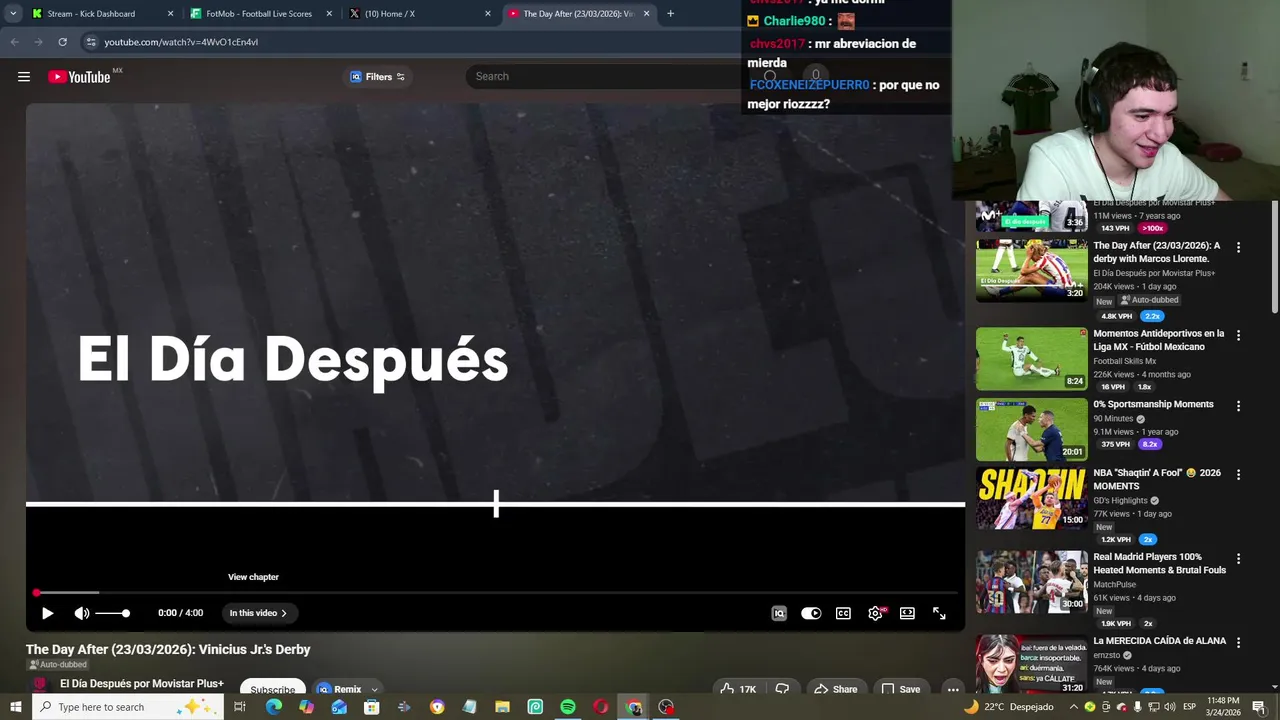Open options menu for Real Madrid Players video
Image resolution: width=1280 pixels, height=720 pixels.
click(x=1238, y=559)
